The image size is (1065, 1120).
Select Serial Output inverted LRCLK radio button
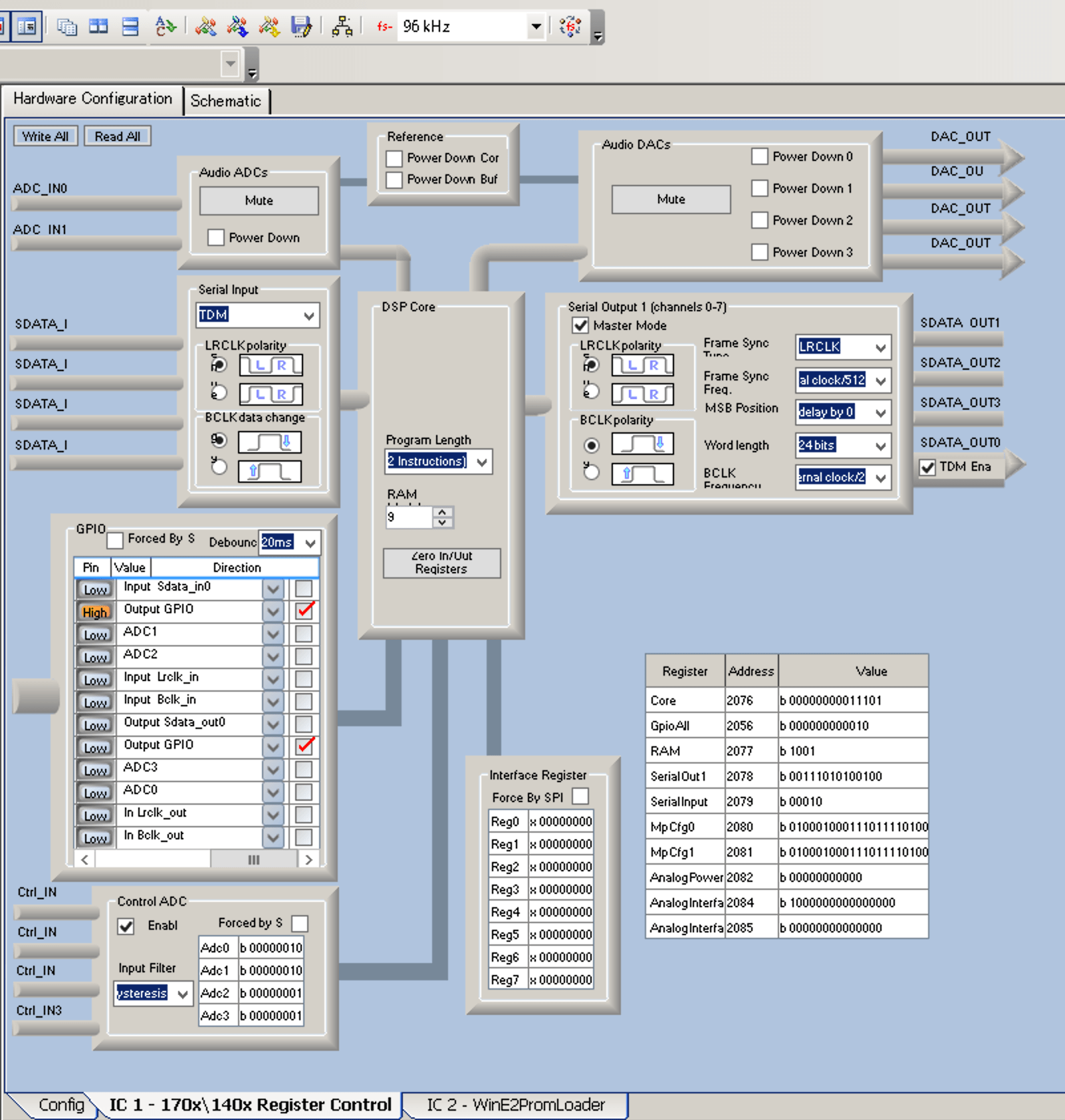[x=591, y=391]
